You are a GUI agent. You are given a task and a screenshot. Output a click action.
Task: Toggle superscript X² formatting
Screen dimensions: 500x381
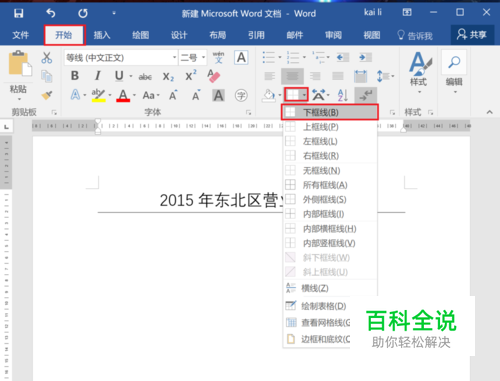(x=191, y=76)
